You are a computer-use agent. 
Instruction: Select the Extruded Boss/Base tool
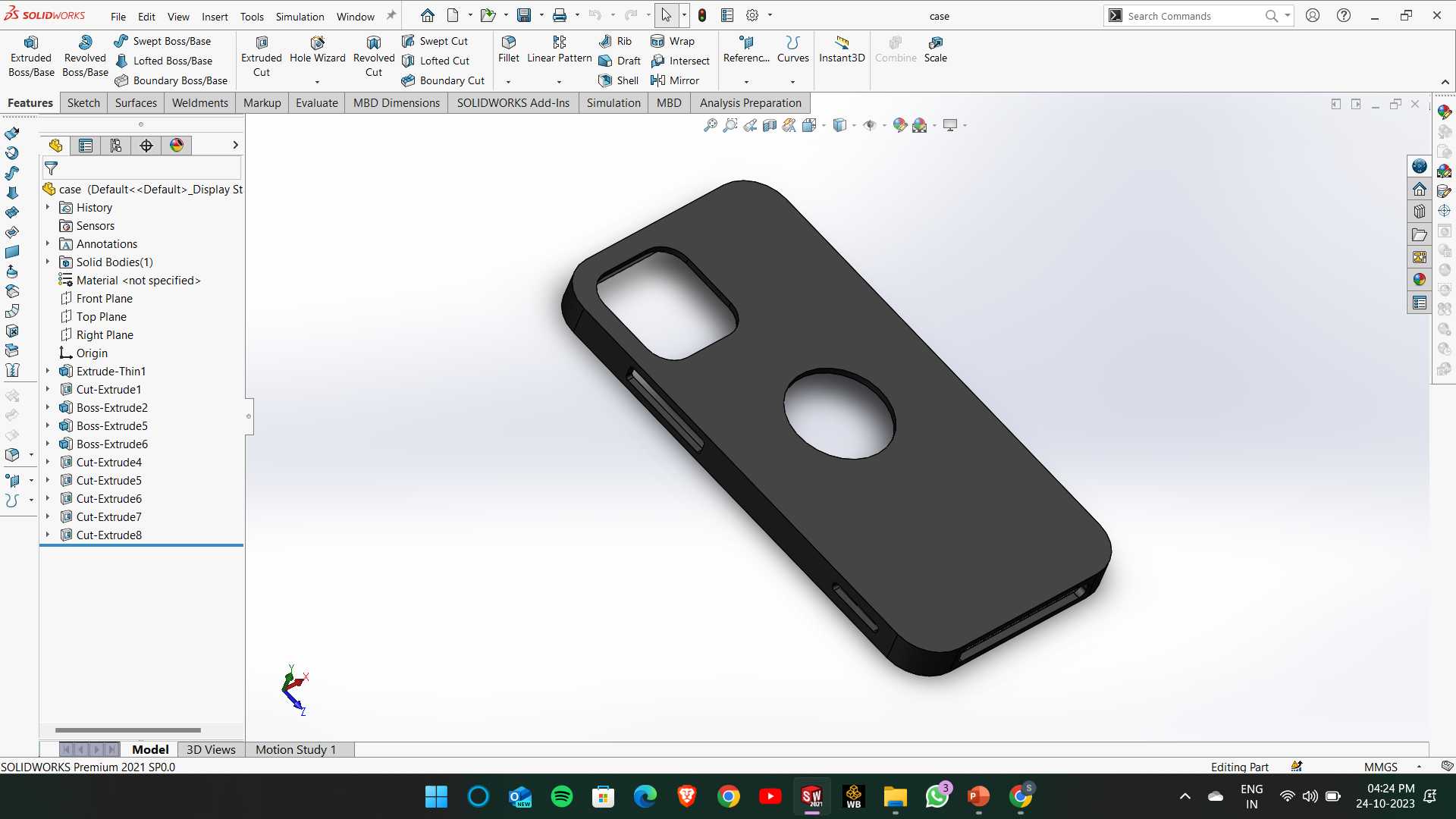31,57
